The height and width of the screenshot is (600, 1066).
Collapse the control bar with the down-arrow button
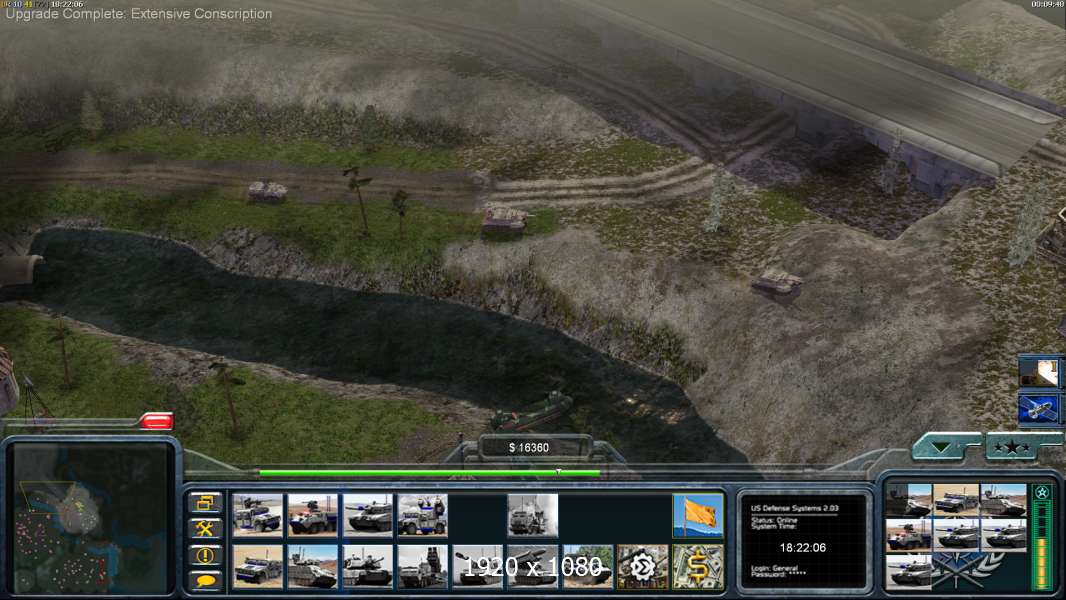click(943, 447)
